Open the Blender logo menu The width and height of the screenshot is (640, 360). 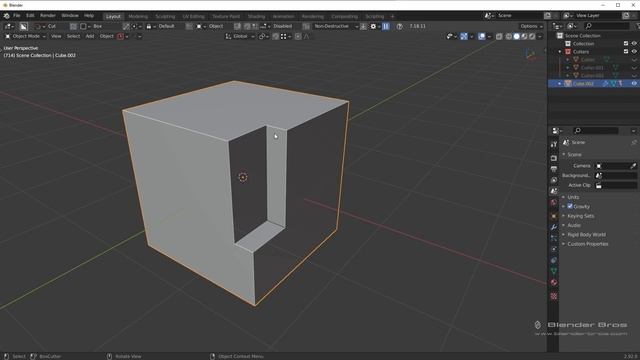pos(7,16)
